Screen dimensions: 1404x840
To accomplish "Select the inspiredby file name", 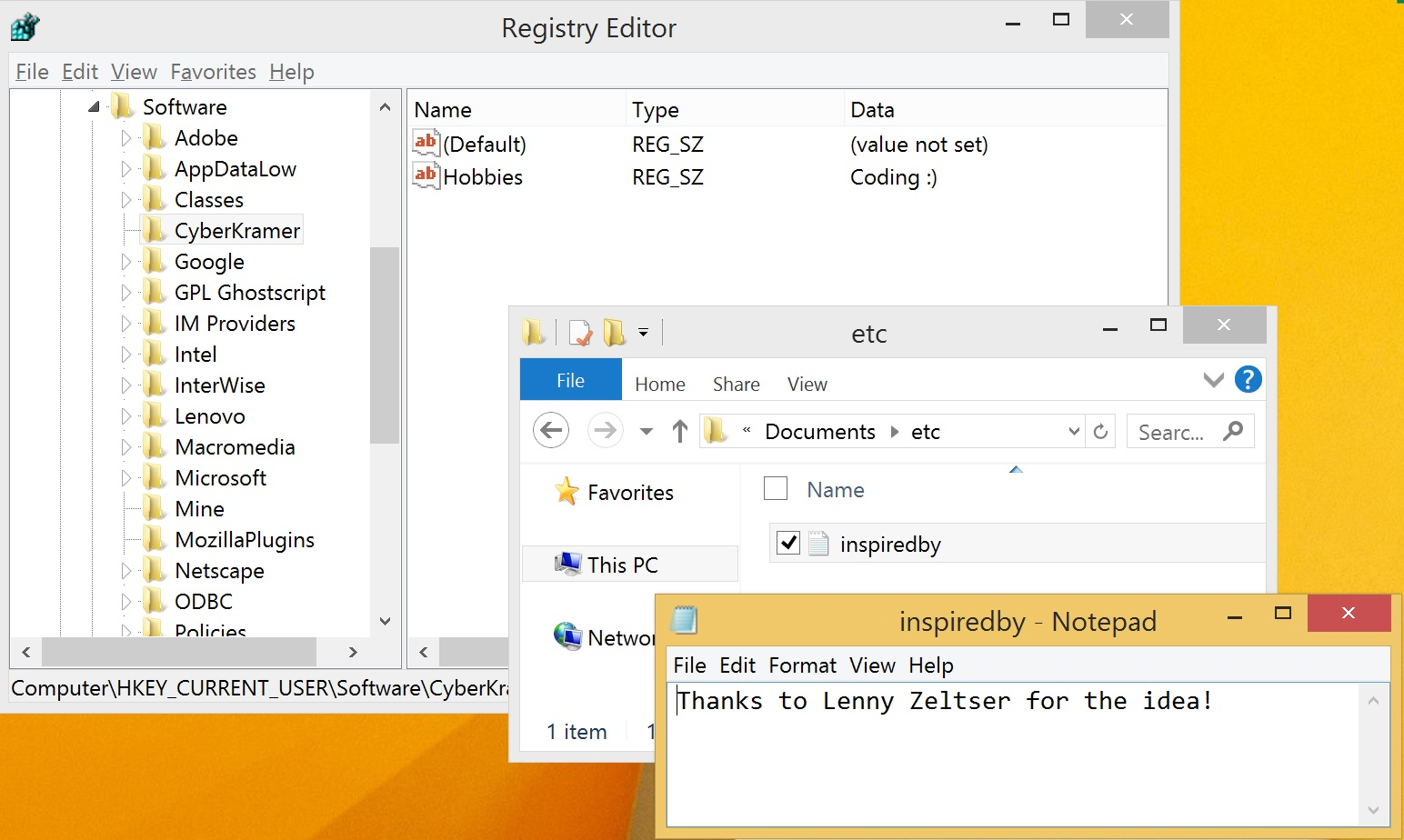I will (890, 544).
